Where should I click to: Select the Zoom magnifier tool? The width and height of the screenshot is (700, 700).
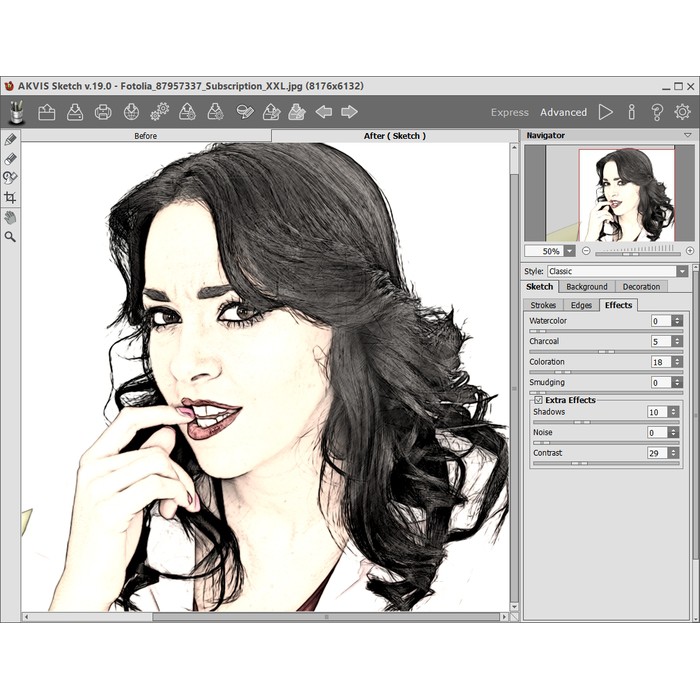11,237
